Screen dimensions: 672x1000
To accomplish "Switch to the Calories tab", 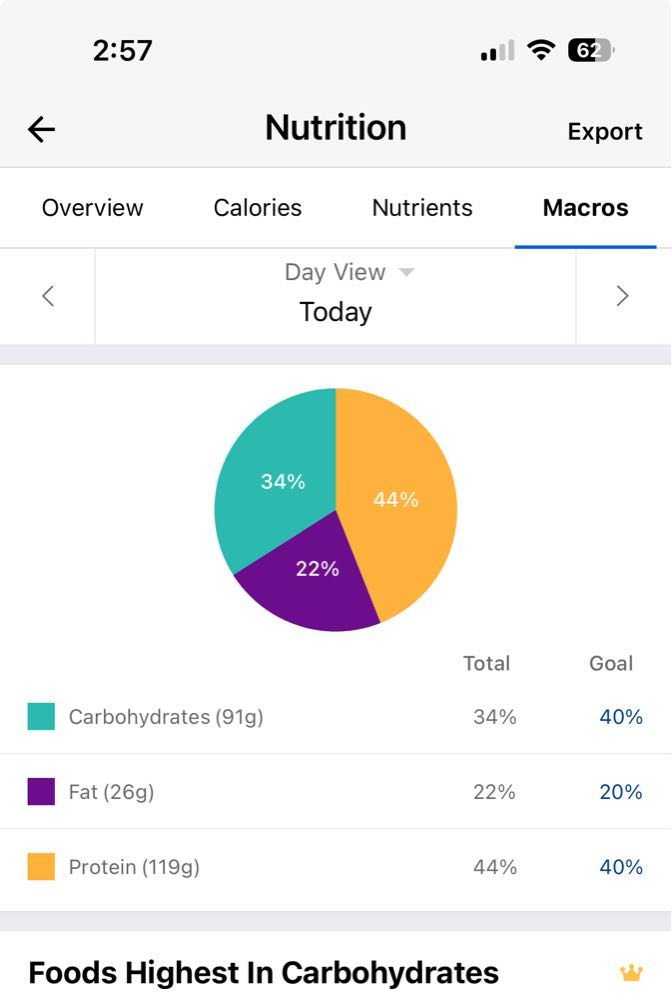I will point(257,208).
